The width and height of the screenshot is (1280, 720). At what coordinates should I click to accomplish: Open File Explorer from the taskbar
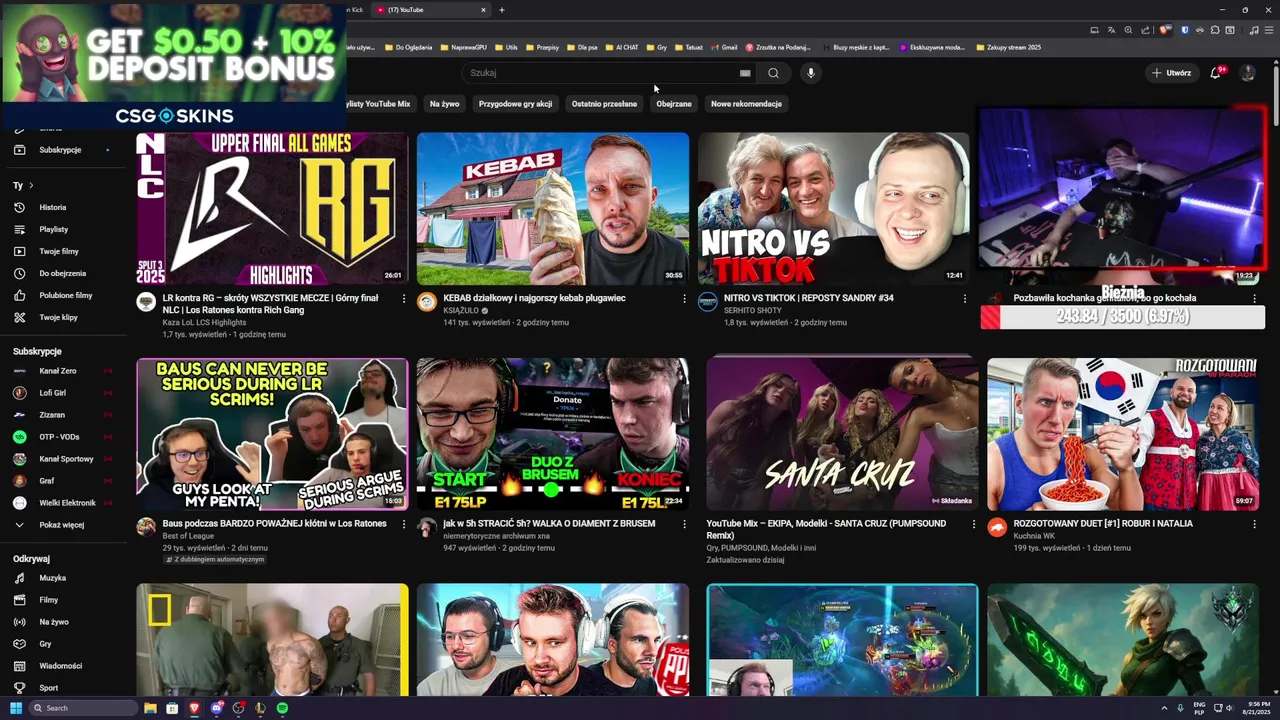[150, 708]
